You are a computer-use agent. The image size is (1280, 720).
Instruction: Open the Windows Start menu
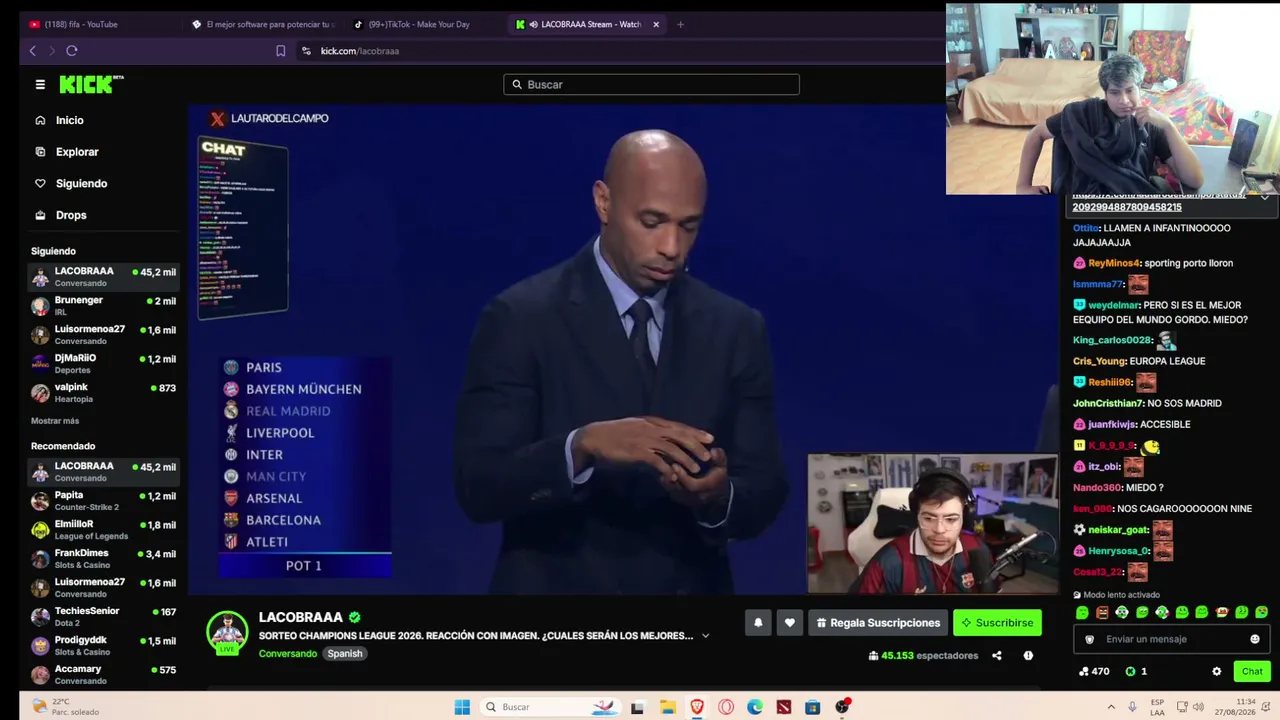coord(462,707)
